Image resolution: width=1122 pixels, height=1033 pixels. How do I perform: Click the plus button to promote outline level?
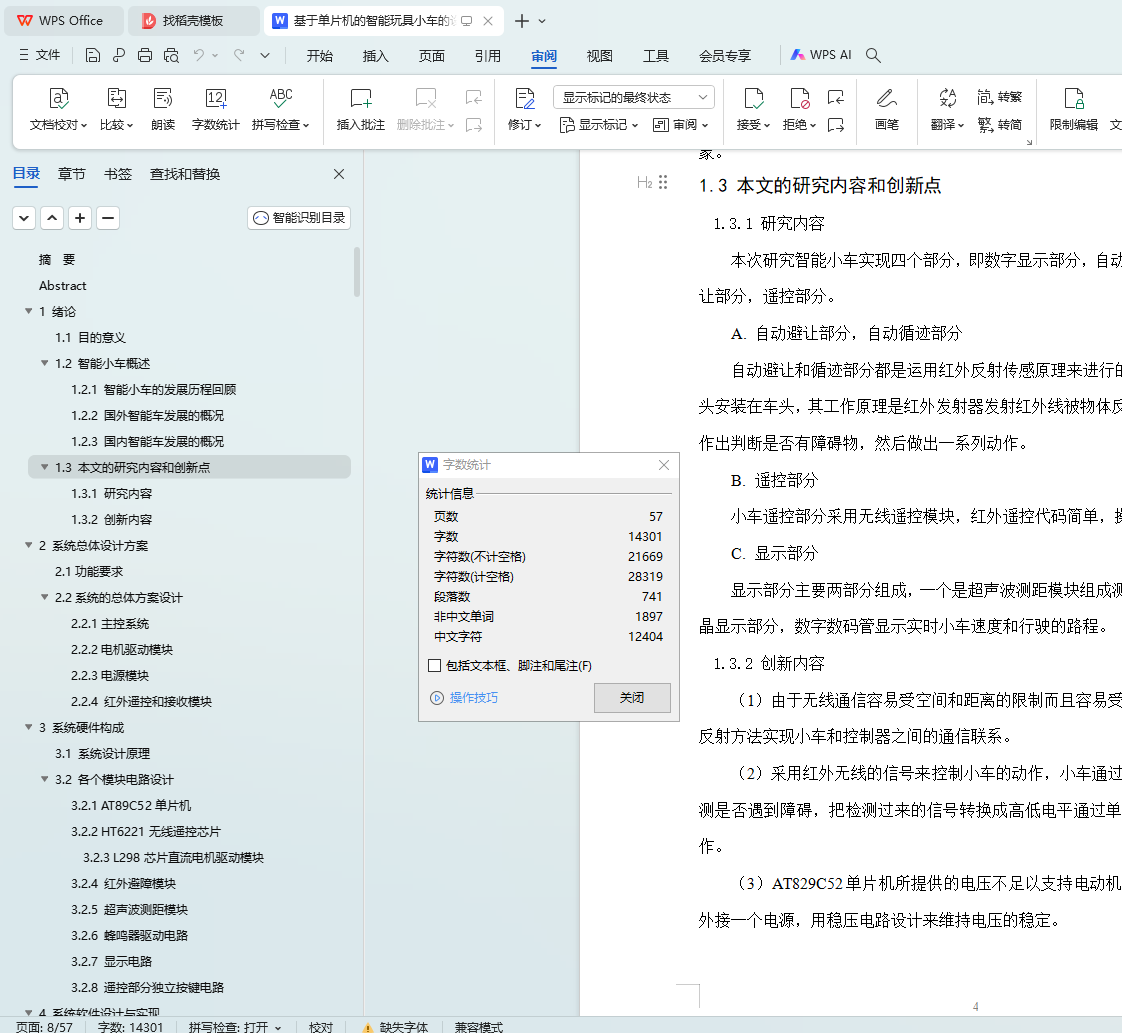(80, 218)
